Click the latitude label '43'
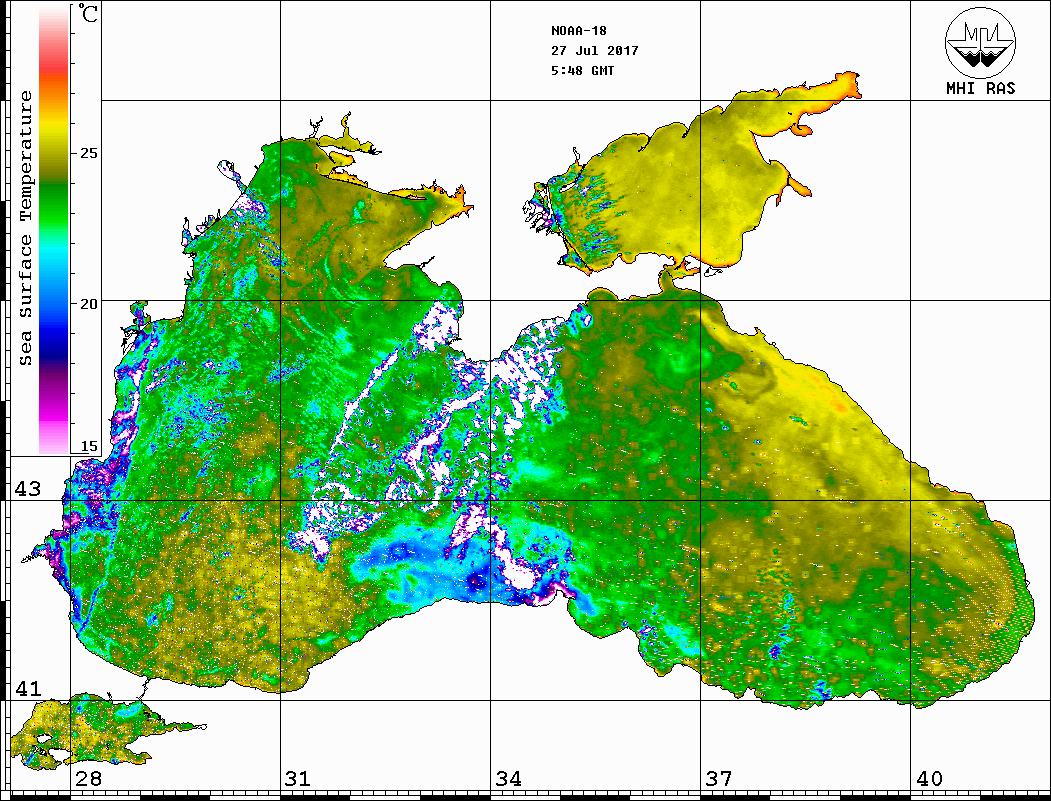1051x801 pixels. pyautogui.click(x=28, y=489)
